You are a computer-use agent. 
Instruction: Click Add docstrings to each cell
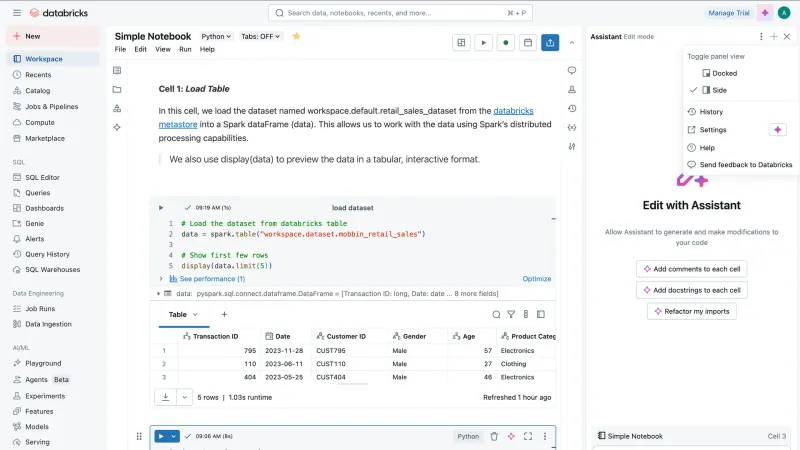tap(691, 290)
